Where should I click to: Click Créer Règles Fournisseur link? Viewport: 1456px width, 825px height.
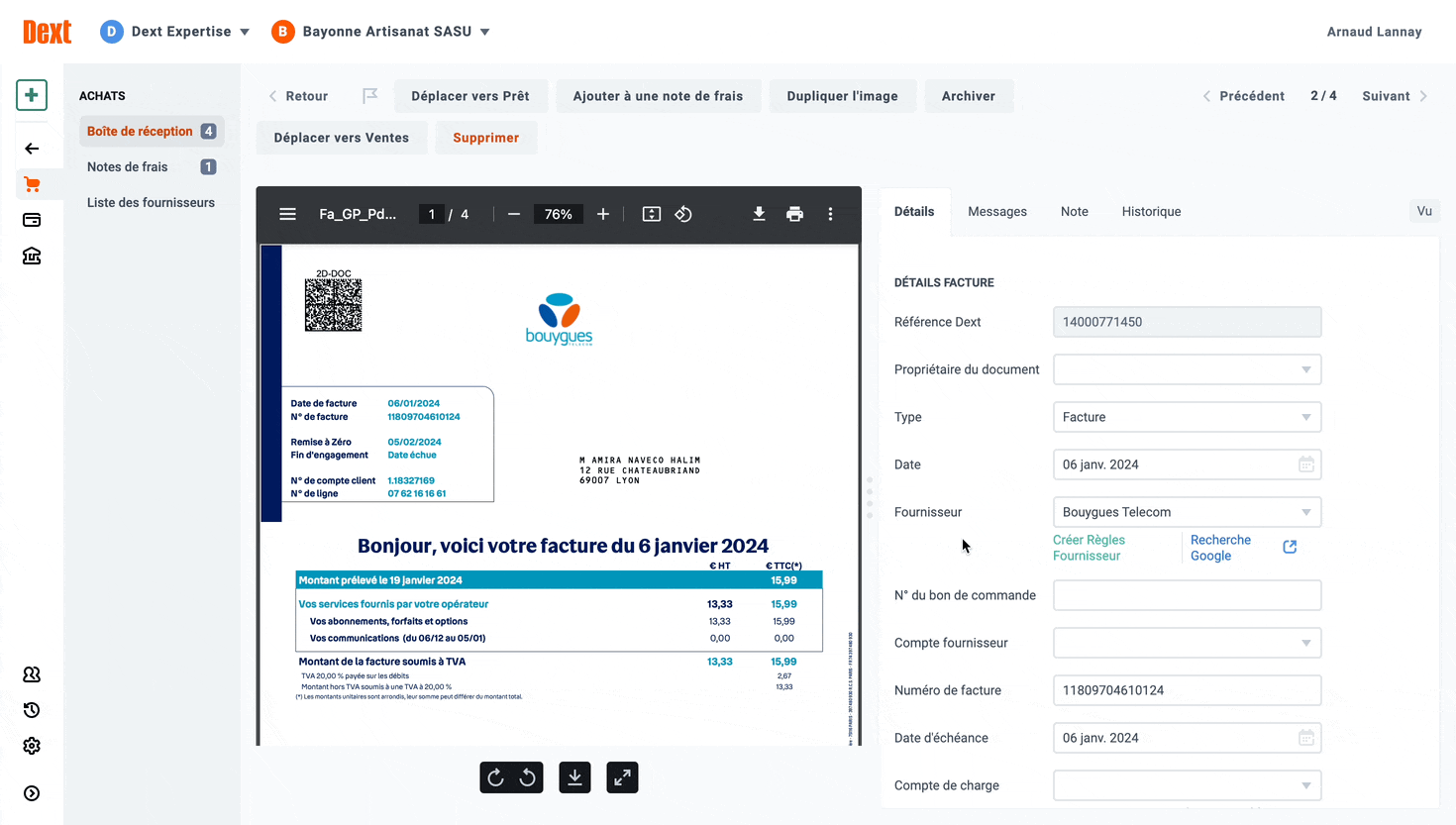click(1090, 548)
